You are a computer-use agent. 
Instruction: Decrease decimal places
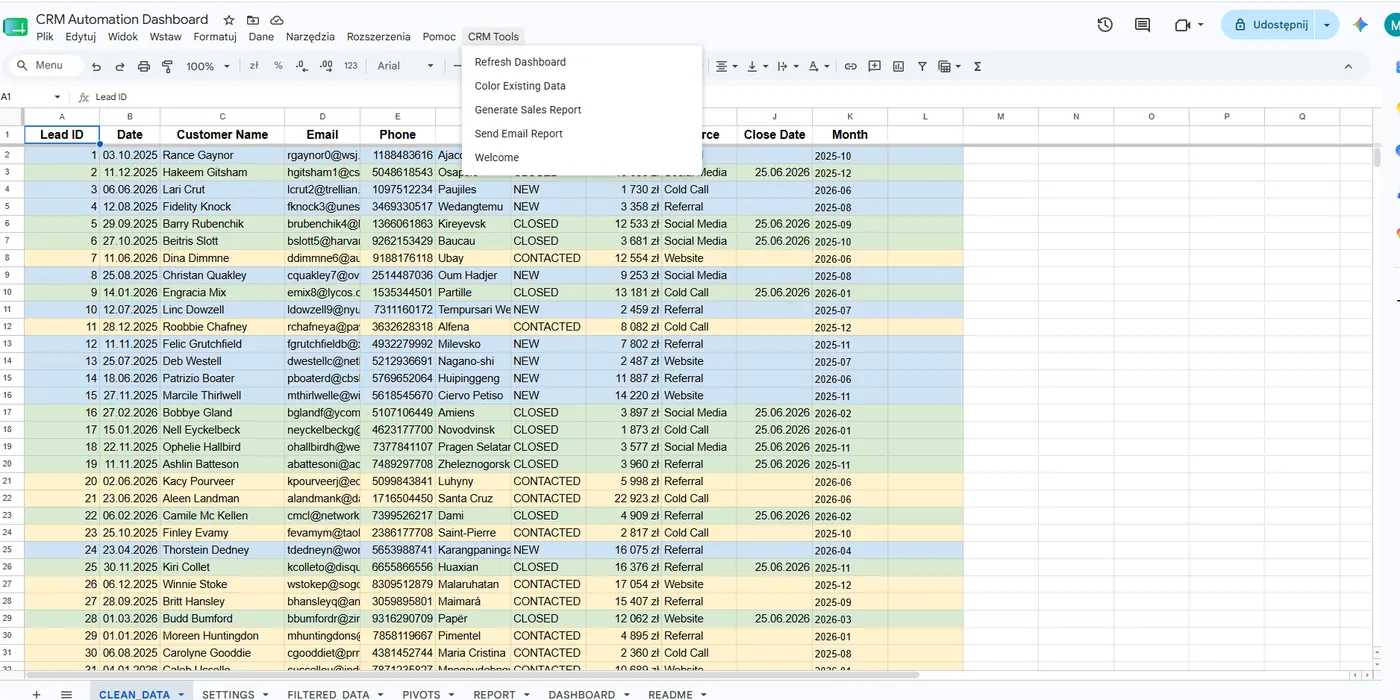pos(302,66)
